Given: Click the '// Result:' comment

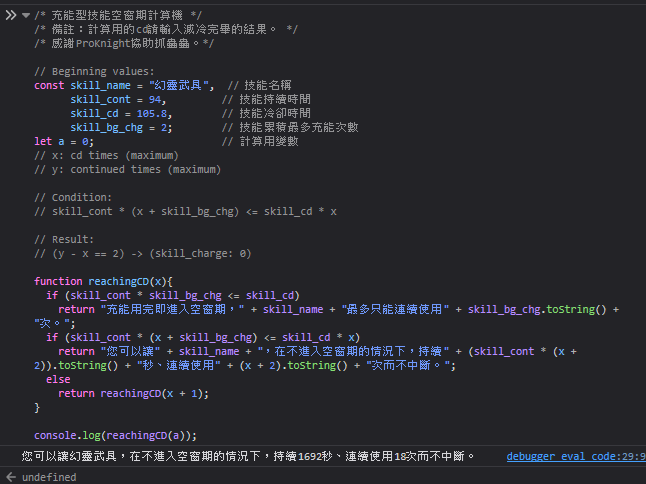Looking at the screenshot, I should coord(64,239).
